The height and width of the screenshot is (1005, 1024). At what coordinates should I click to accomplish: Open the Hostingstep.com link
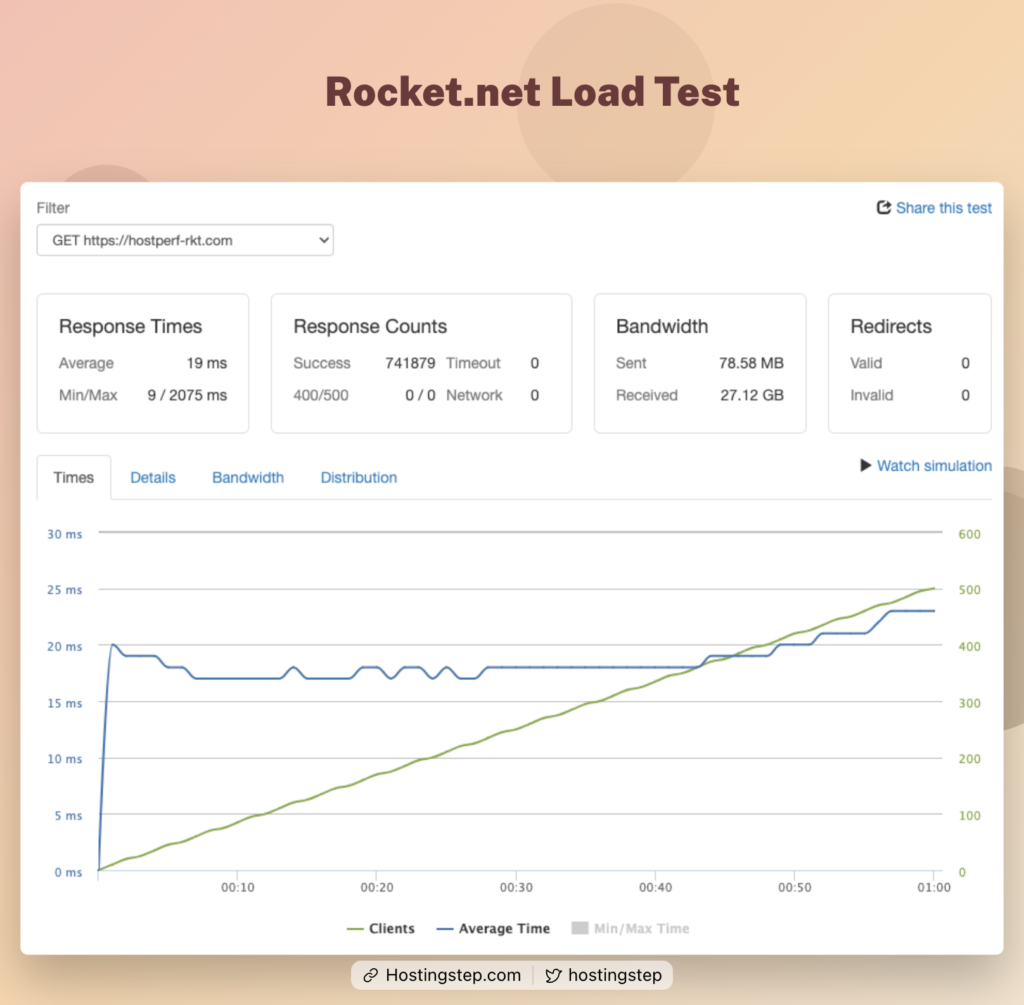(453, 976)
